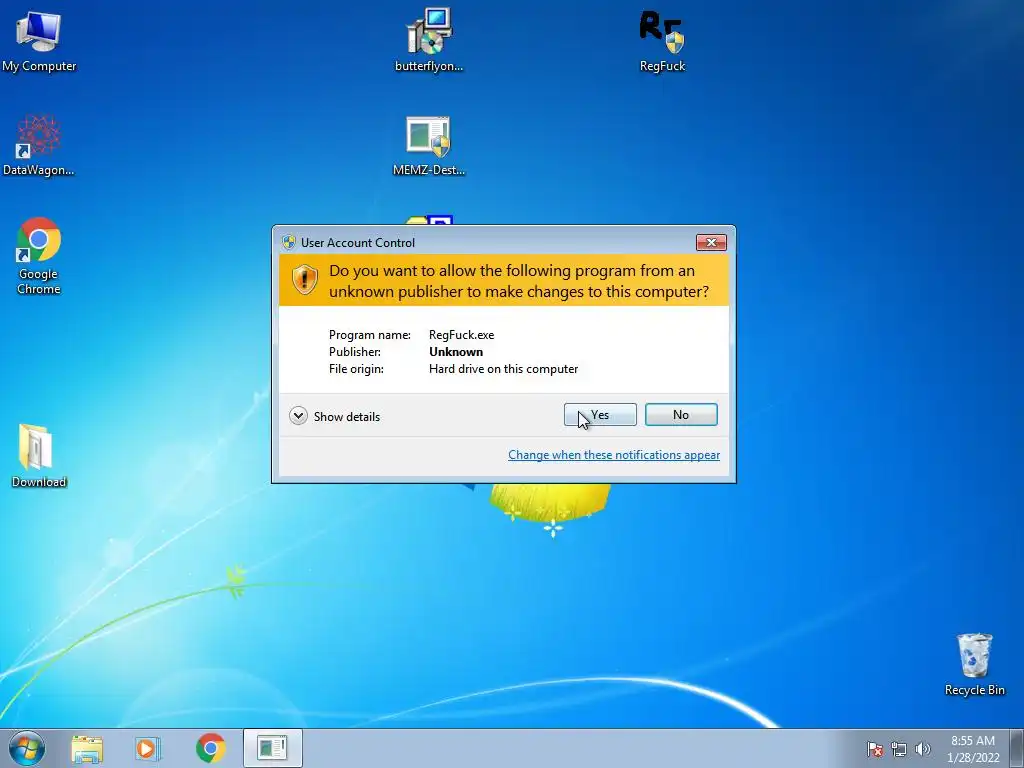
Task: Open Change when these notifications appear link
Action: 614,455
